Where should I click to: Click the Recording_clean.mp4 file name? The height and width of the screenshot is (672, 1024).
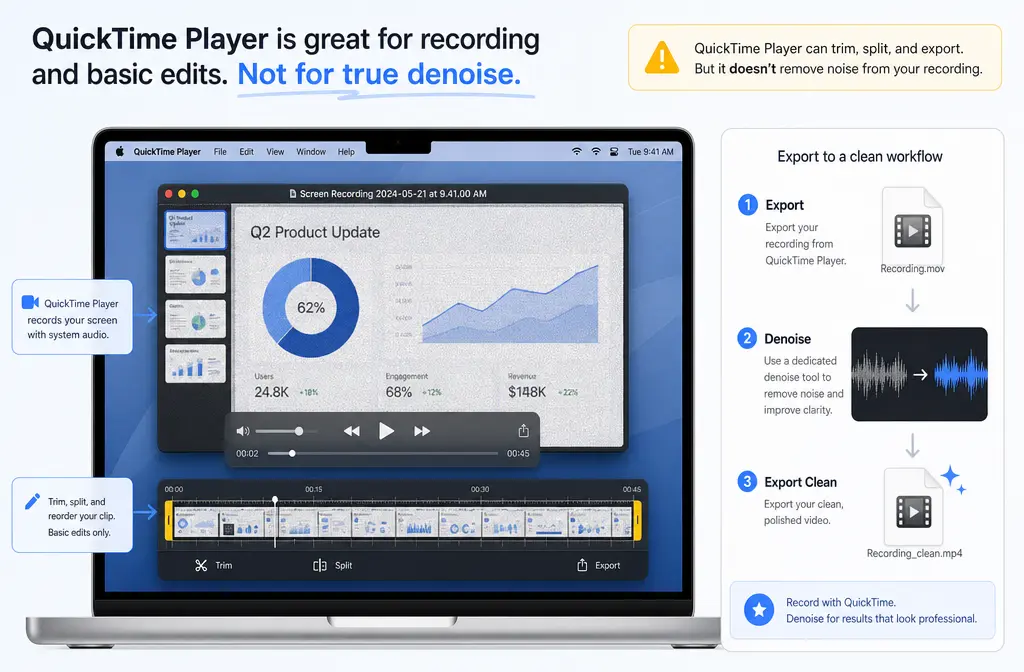(x=914, y=553)
